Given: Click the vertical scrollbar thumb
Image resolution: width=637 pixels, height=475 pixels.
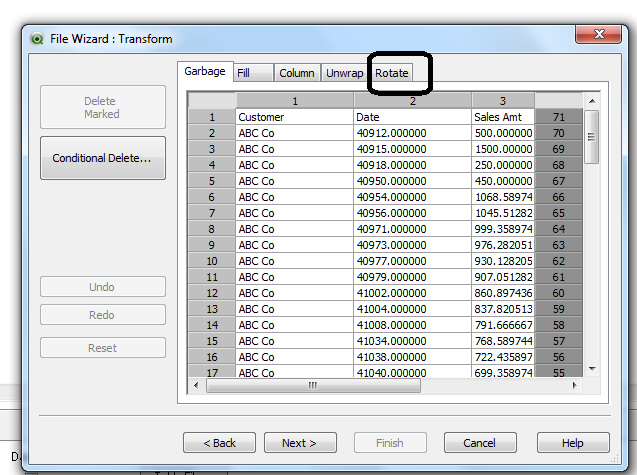Looking at the screenshot, I should 592,137.
